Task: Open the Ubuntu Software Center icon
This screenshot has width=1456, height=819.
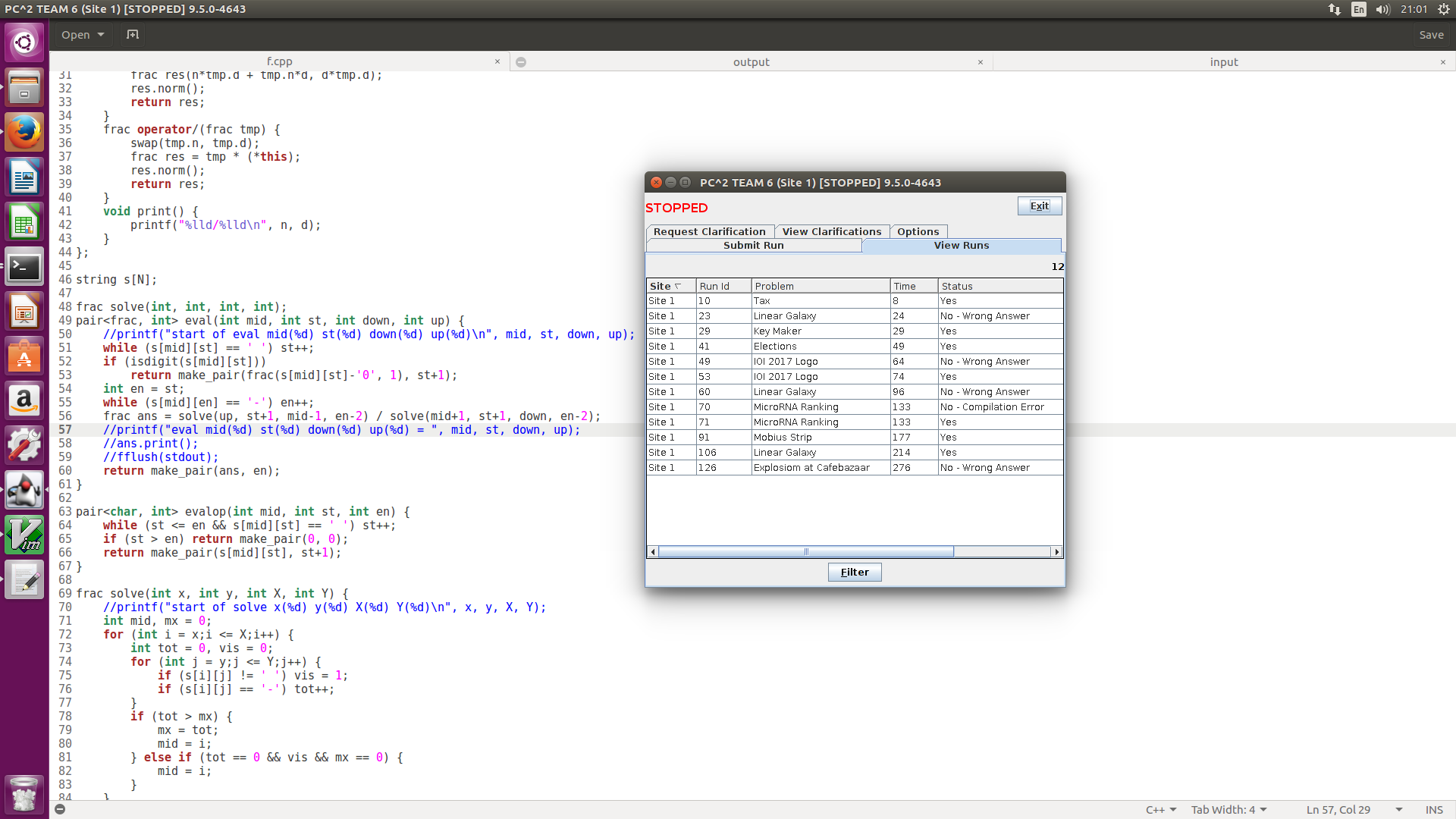Action: click(x=24, y=356)
